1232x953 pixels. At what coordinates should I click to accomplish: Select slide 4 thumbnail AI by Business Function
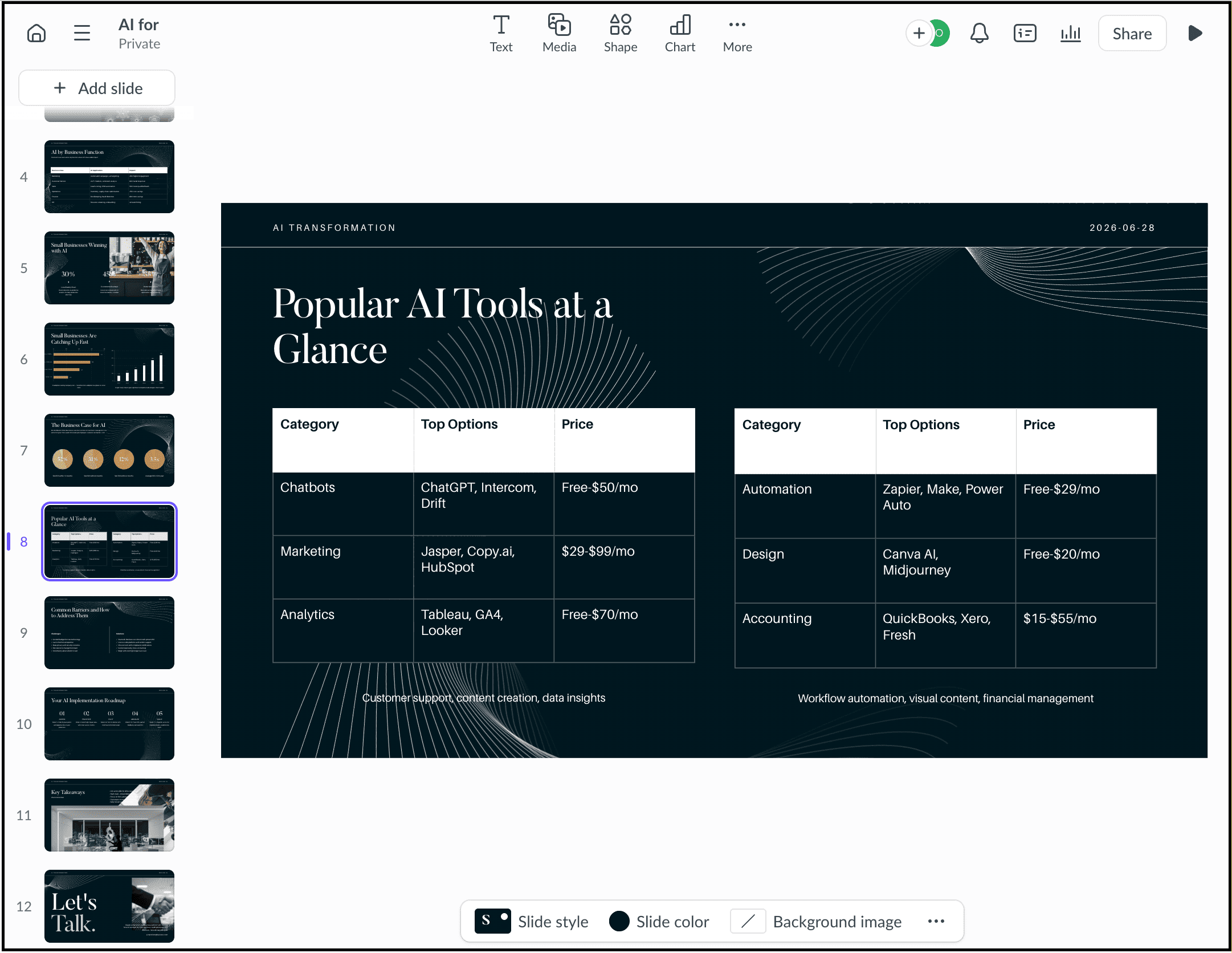tap(109, 177)
